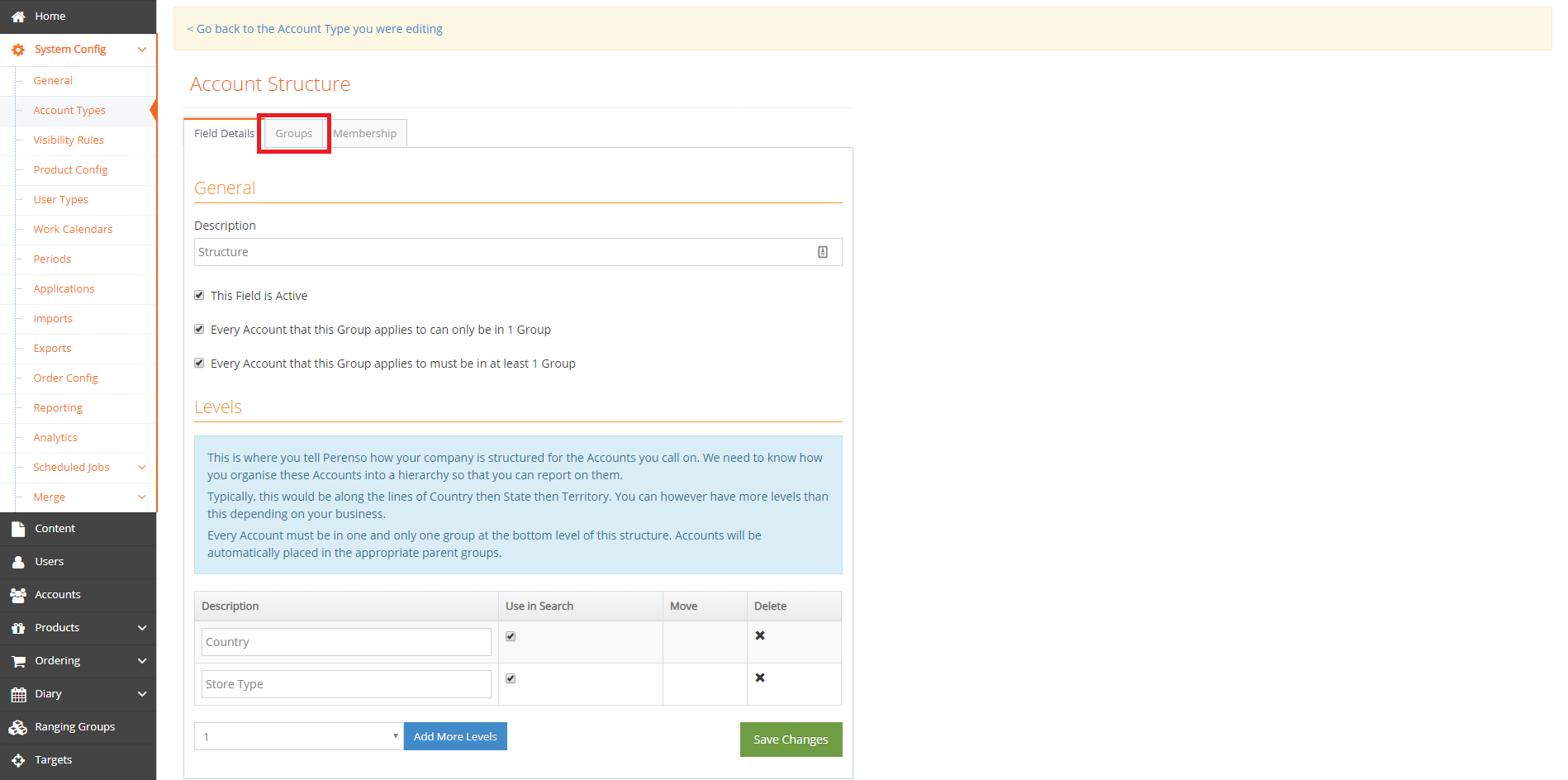Click the Diary calendar icon
The height and width of the screenshot is (780, 1568).
(18, 694)
